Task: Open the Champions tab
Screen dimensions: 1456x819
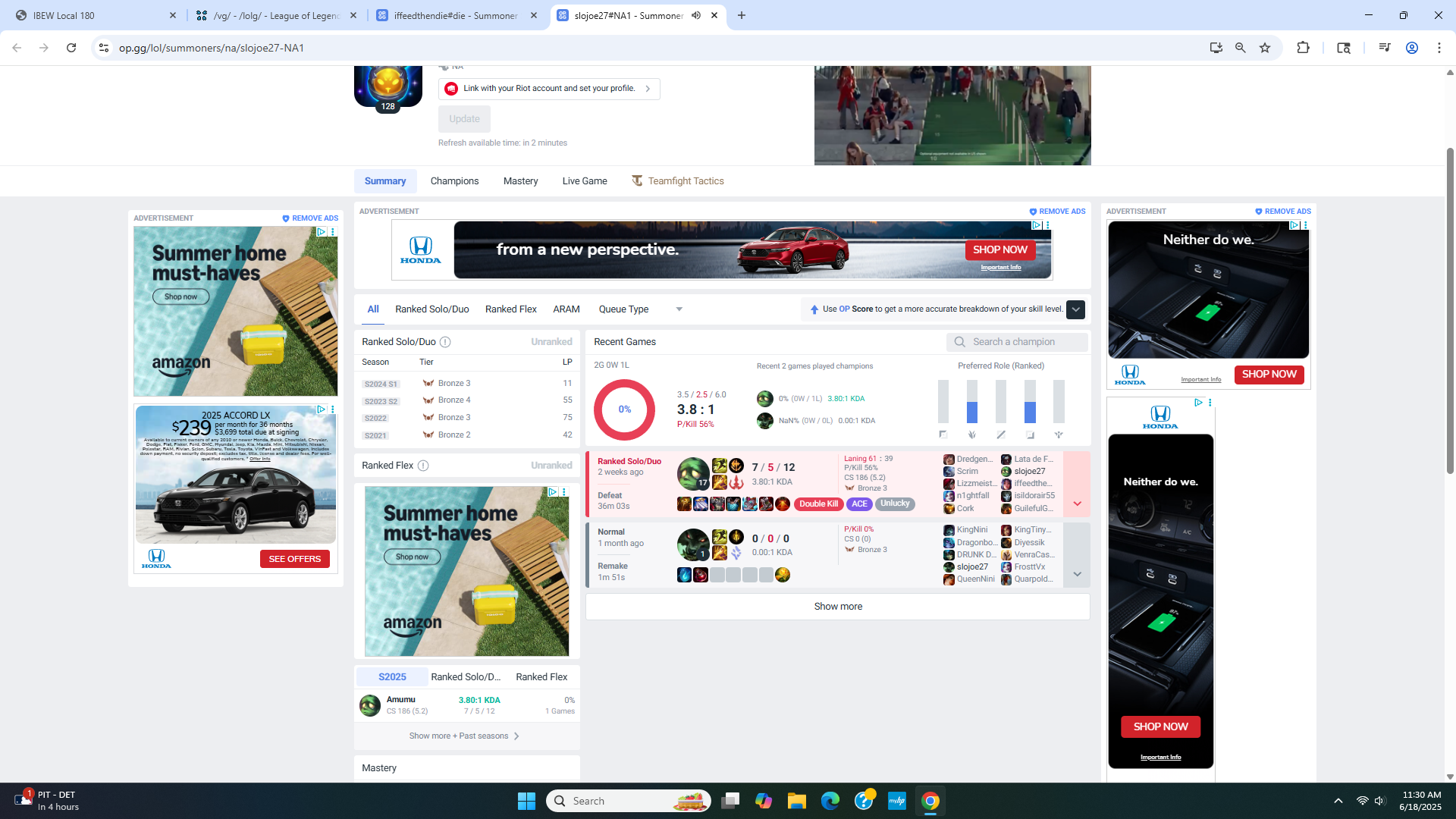Action: click(454, 181)
